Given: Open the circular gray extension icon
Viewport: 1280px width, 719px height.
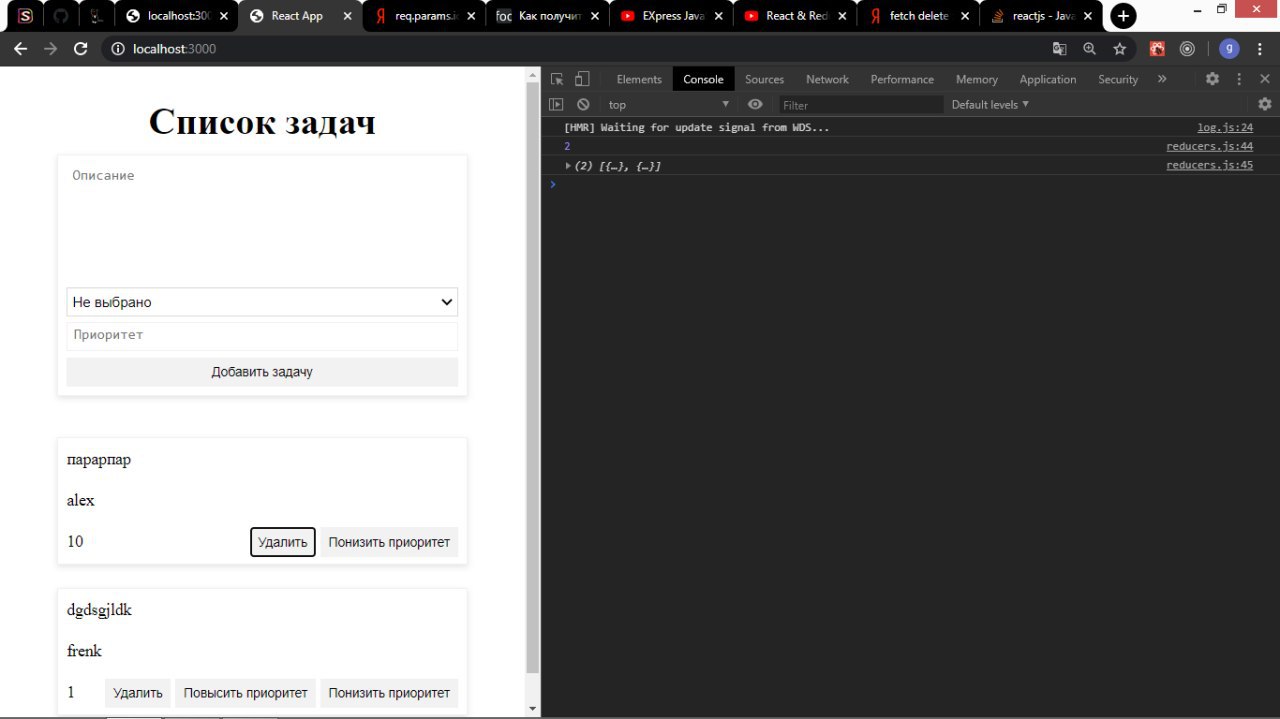Looking at the screenshot, I should pos(1187,49).
